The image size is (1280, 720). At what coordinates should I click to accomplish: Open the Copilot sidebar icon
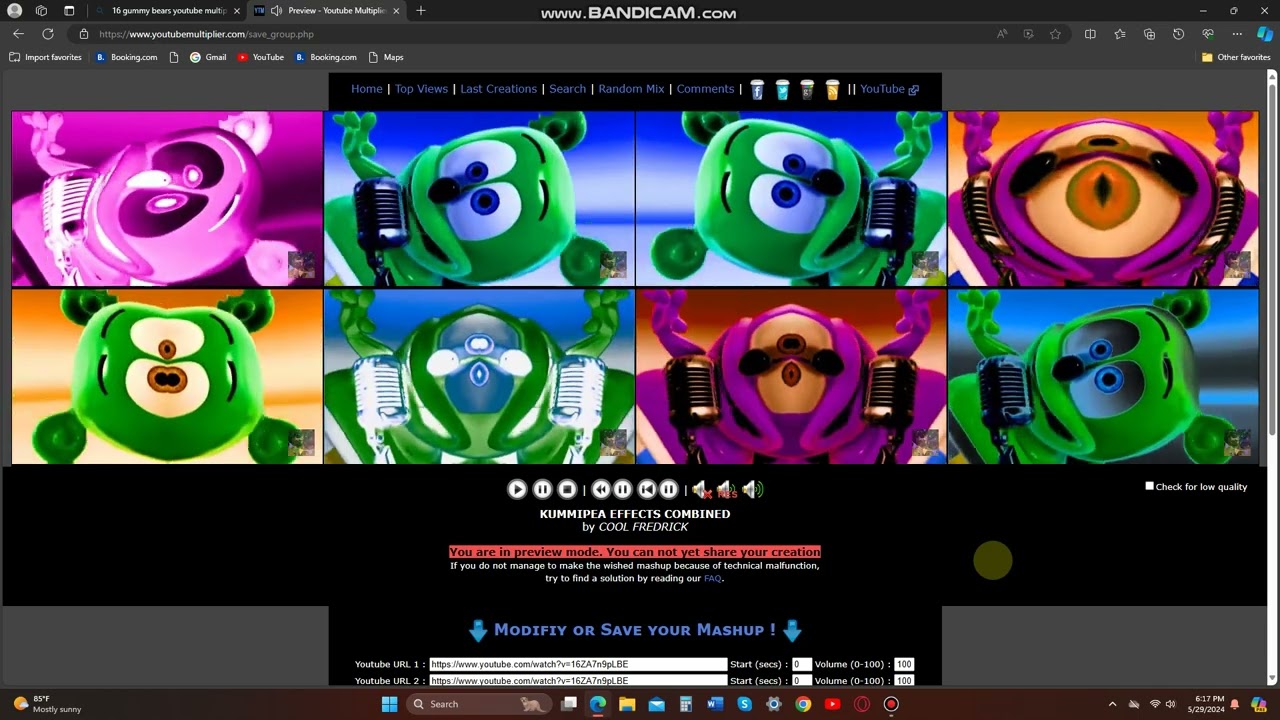click(1265, 34)
